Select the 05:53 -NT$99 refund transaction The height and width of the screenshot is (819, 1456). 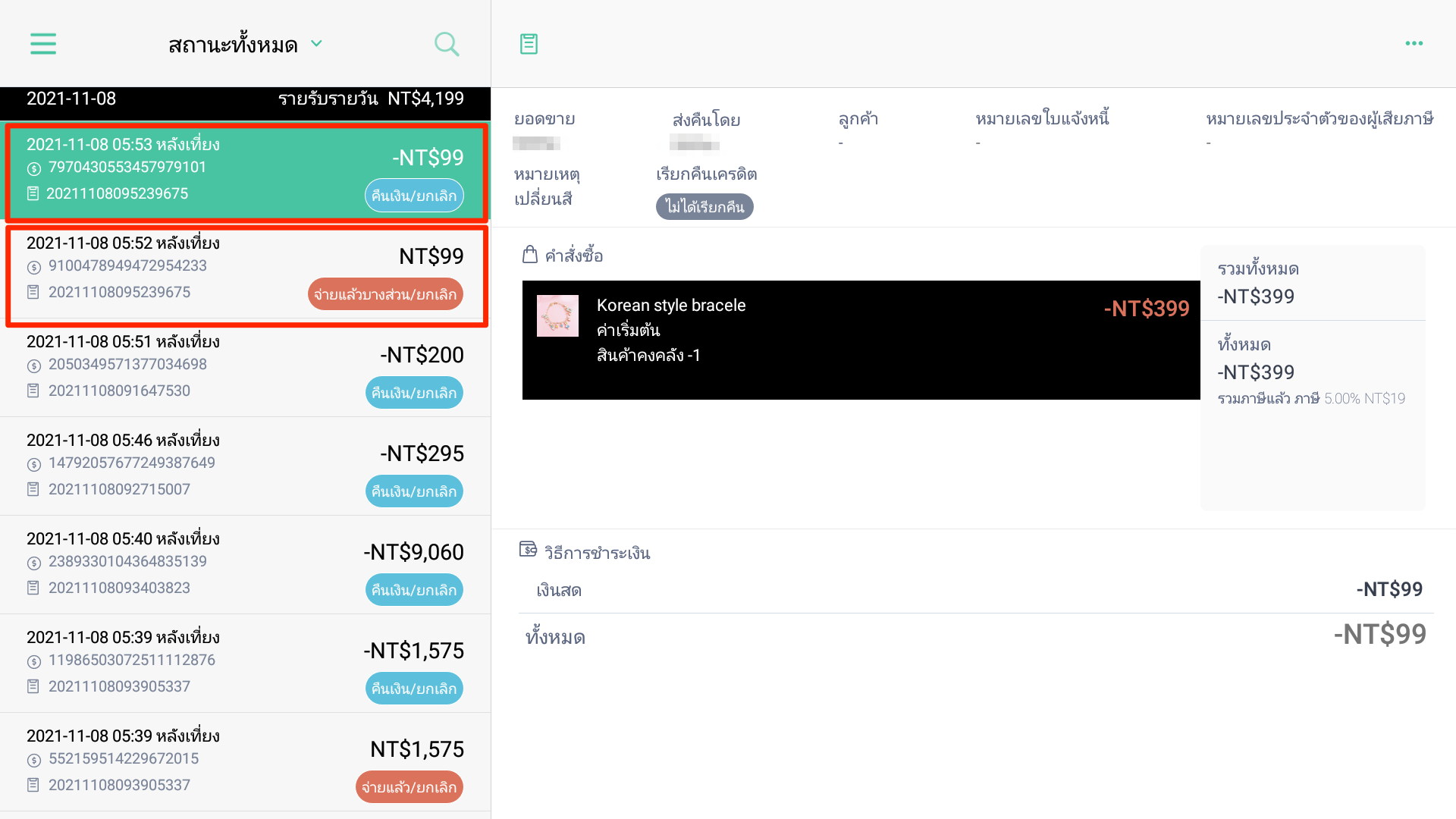(246, 172)
